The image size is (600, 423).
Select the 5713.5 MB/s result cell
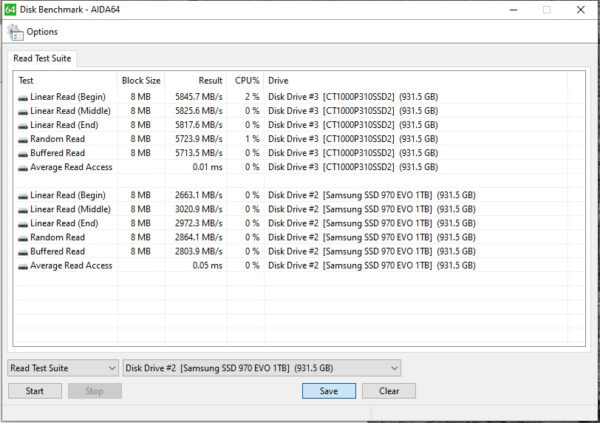(199, 153)
